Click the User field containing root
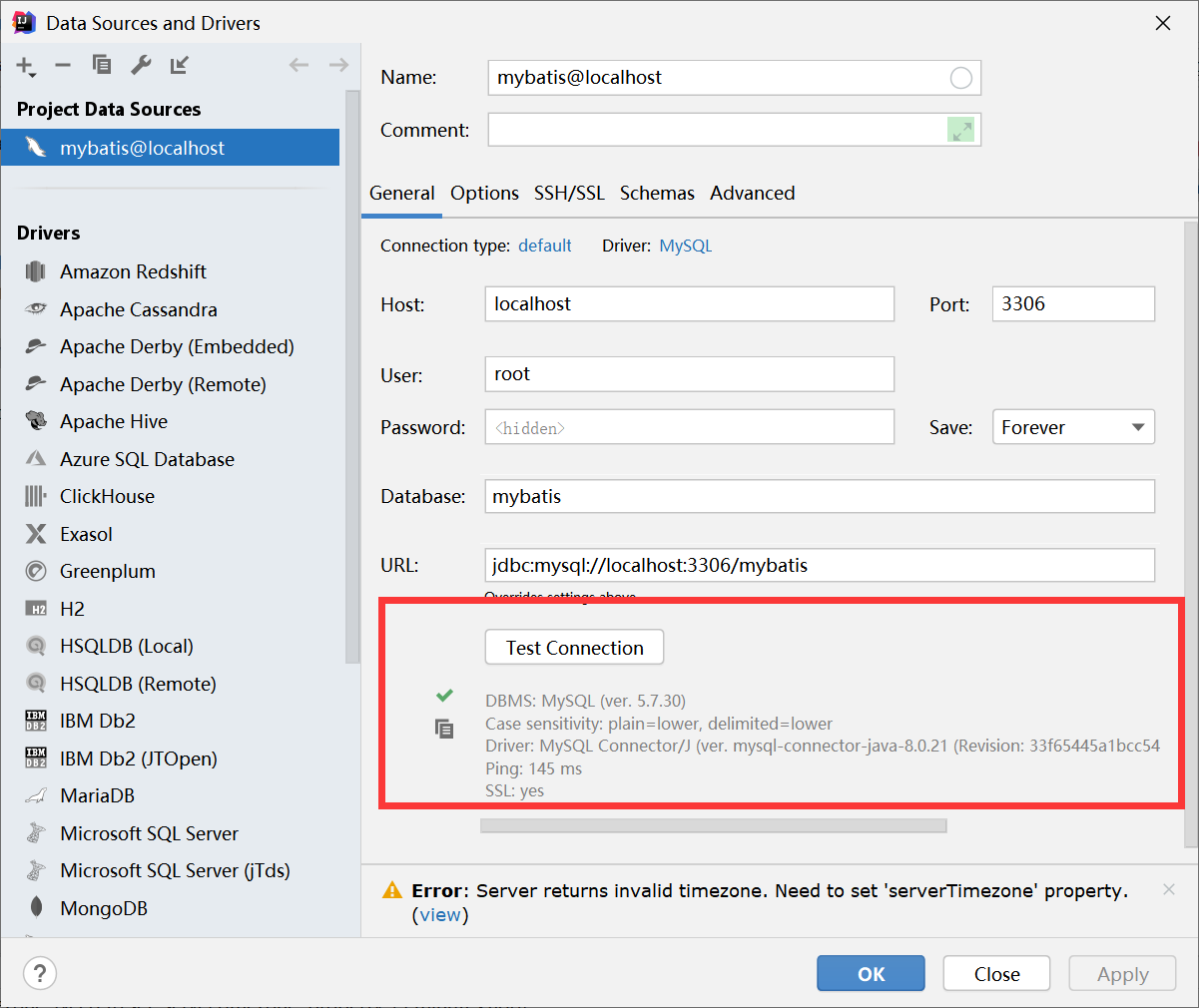 (689, 374)
